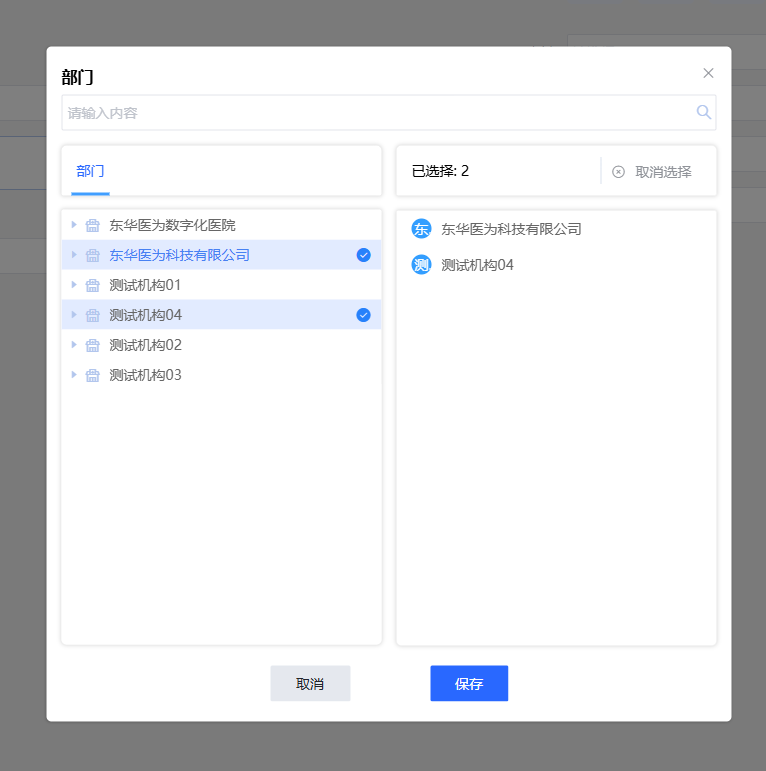Viewport: 766px width, 771px height.
Task: Switch to the 部门 tab
Action: tap(90, 171)
